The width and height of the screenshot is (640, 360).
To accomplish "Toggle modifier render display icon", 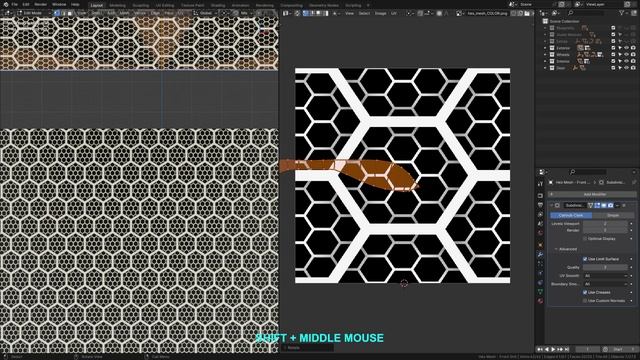I will click(x=611, y=205).
